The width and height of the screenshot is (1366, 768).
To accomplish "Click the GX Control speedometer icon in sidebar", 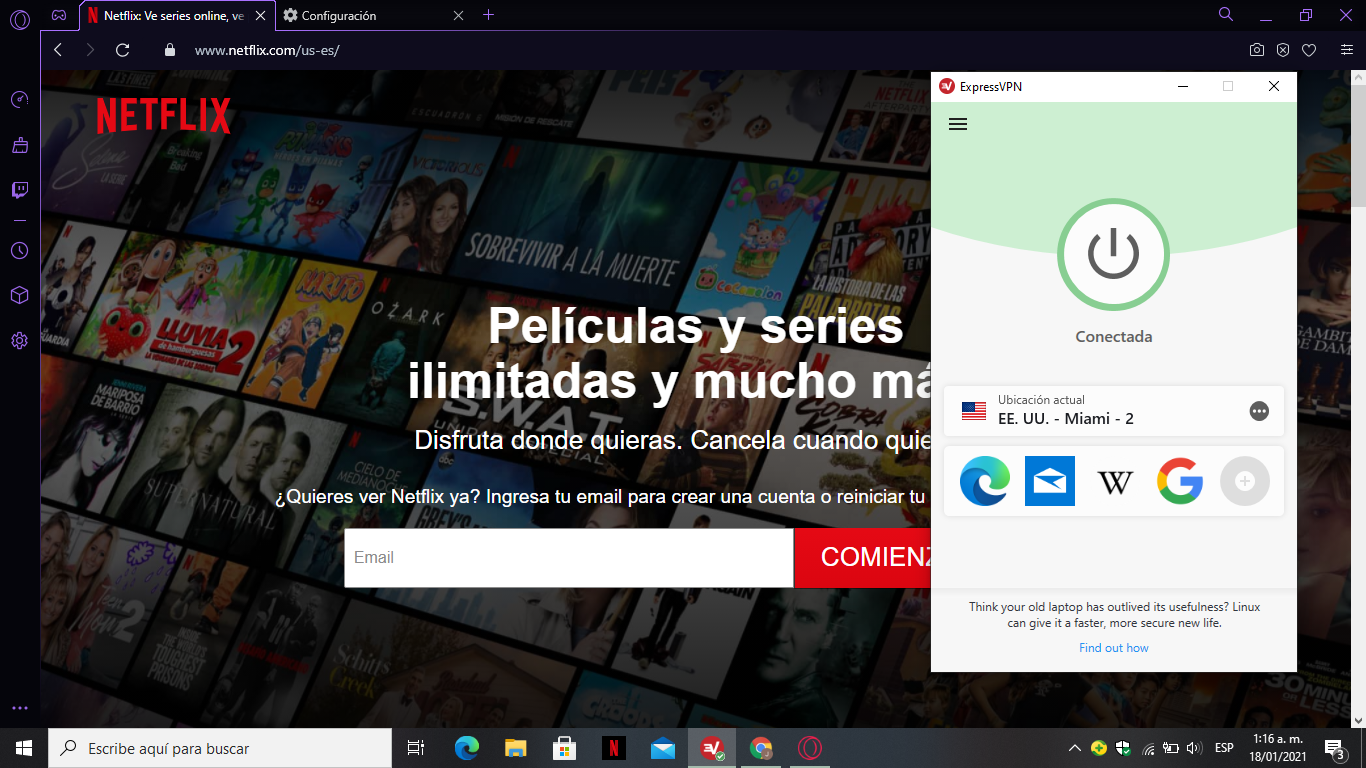I will point(19,99).
